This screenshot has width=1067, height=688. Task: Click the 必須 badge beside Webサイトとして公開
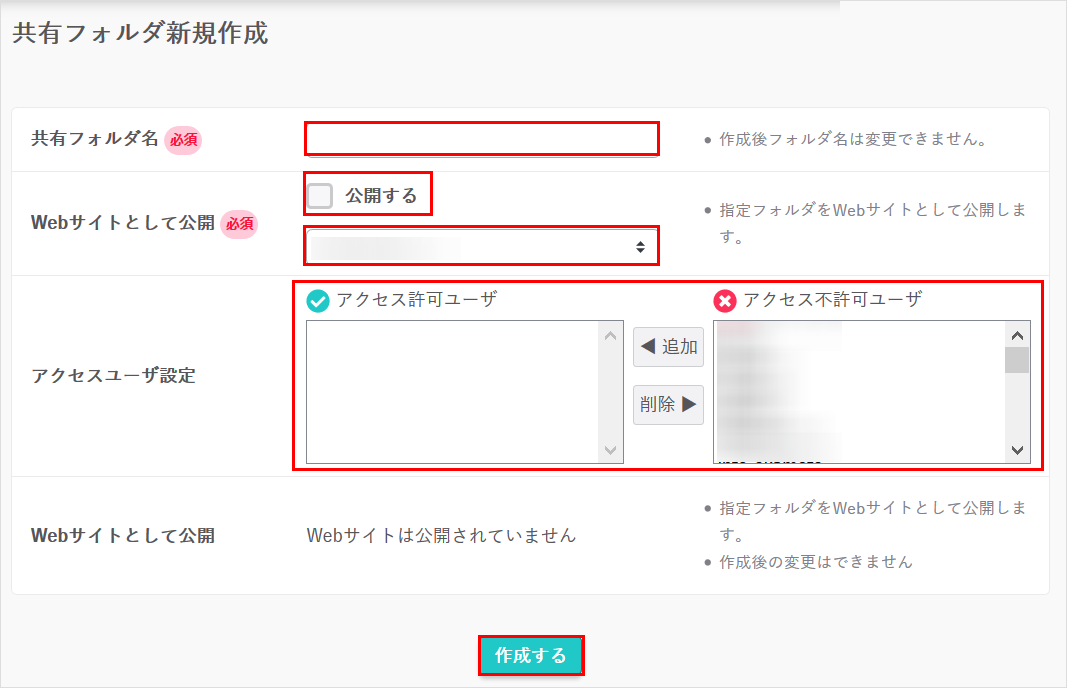tap(239, 224)
